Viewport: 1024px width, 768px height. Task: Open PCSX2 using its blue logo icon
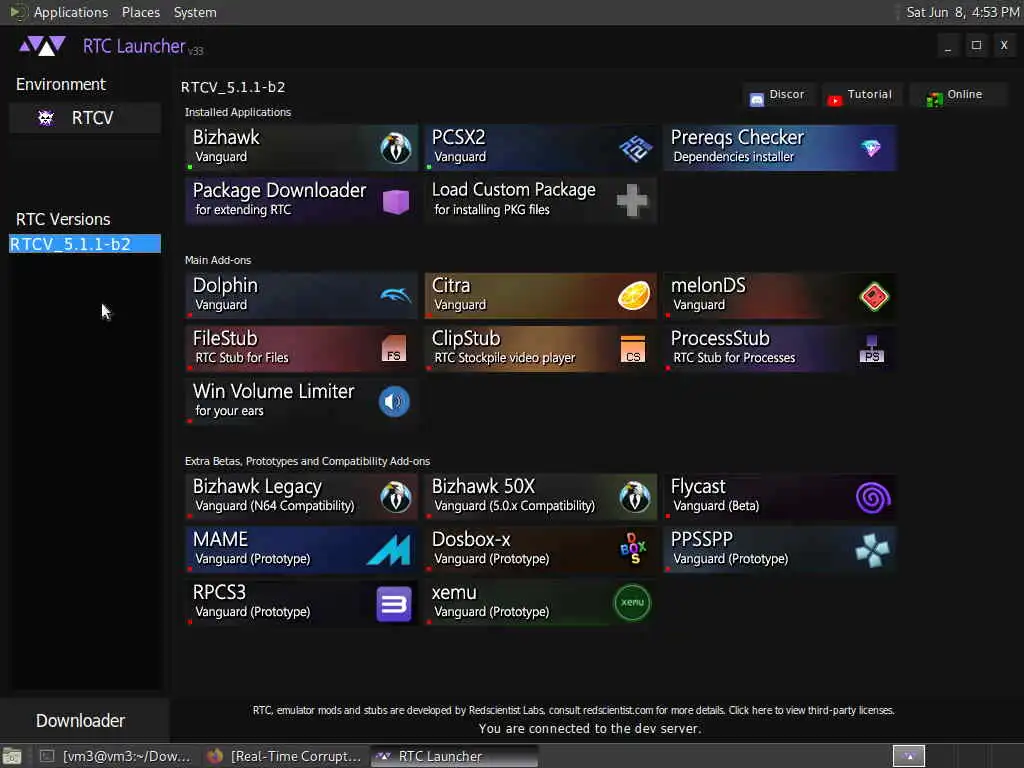pos(635,148)
